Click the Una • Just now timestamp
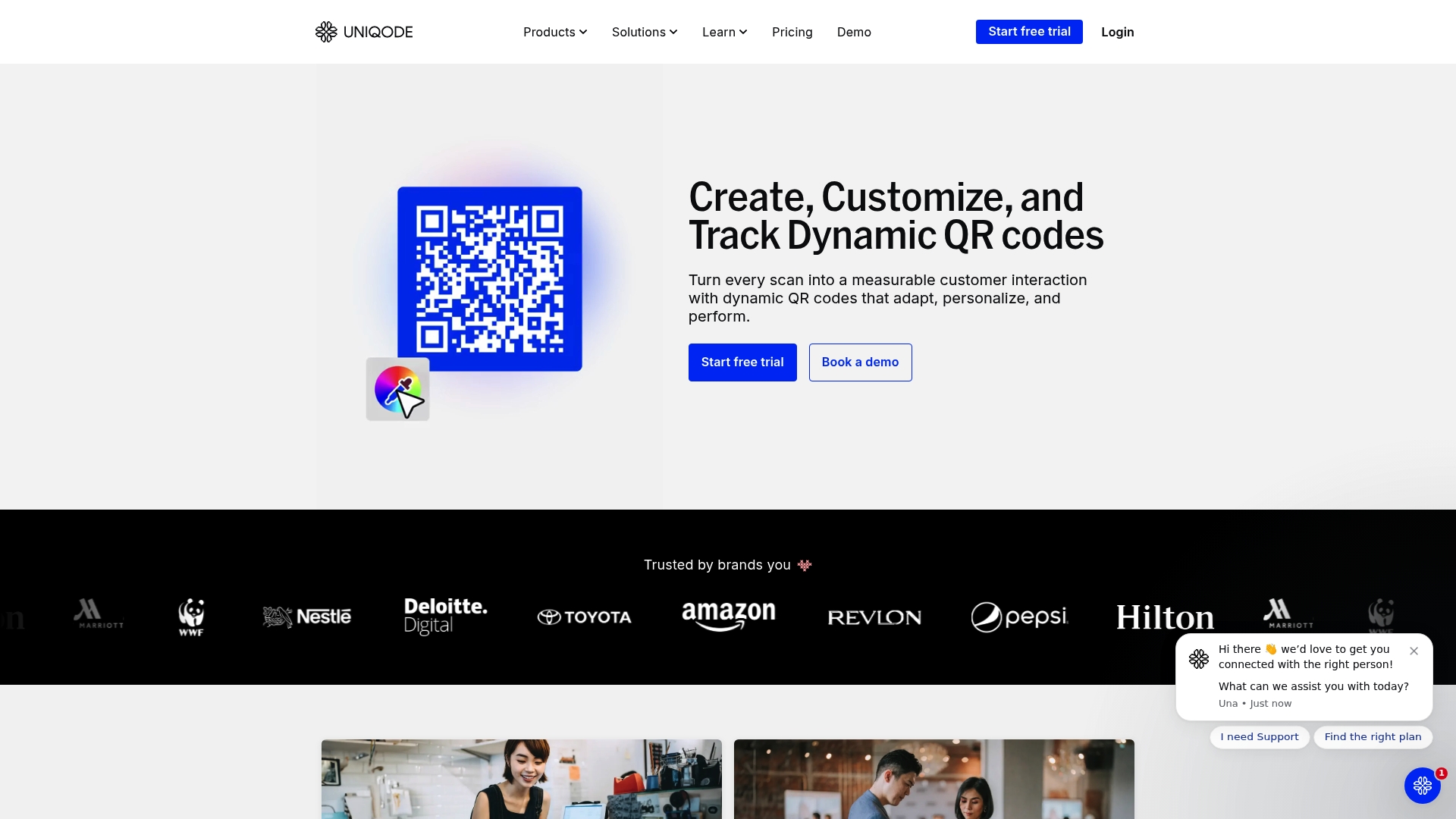Image resolution: width=1456 pixels, height=819 pixels. [x=1255, y=704]
